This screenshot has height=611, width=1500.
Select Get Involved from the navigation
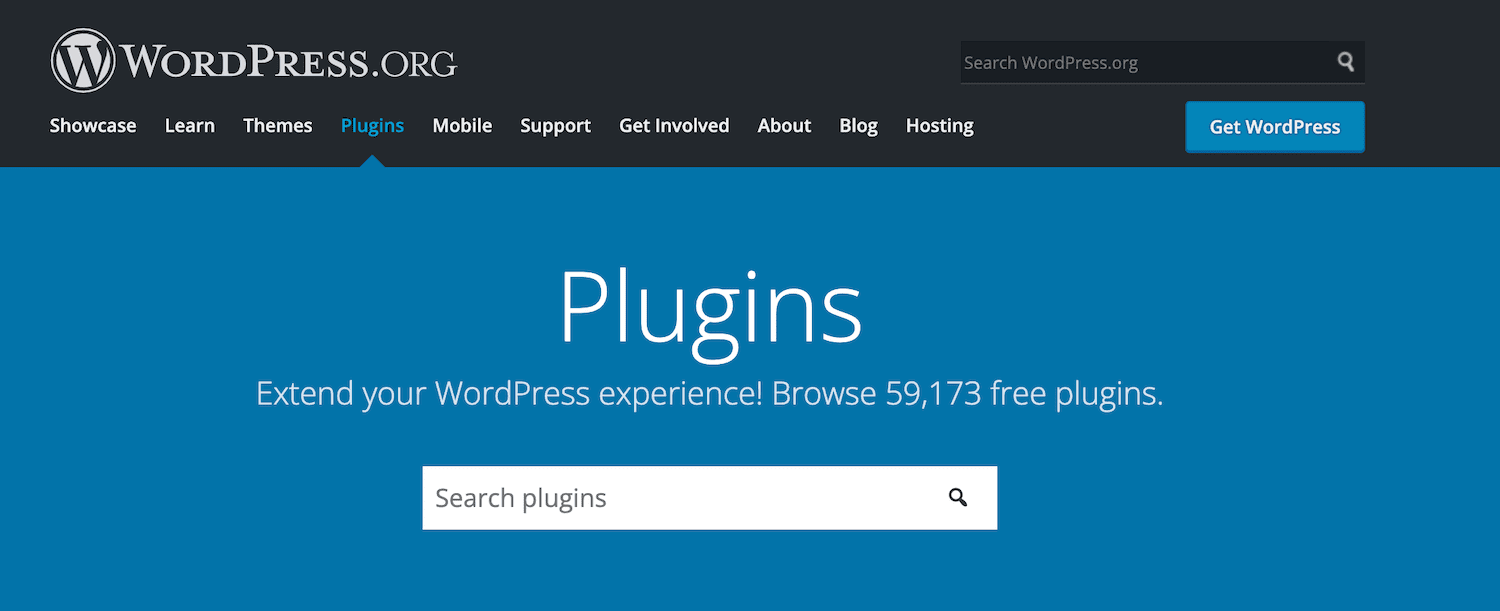[x=674, y=125]
